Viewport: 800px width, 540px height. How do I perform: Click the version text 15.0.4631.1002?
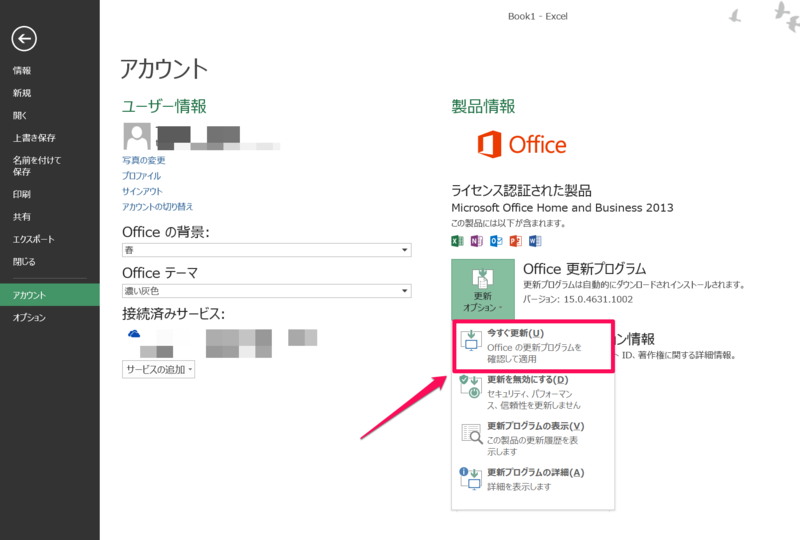(x=598, y=299)
